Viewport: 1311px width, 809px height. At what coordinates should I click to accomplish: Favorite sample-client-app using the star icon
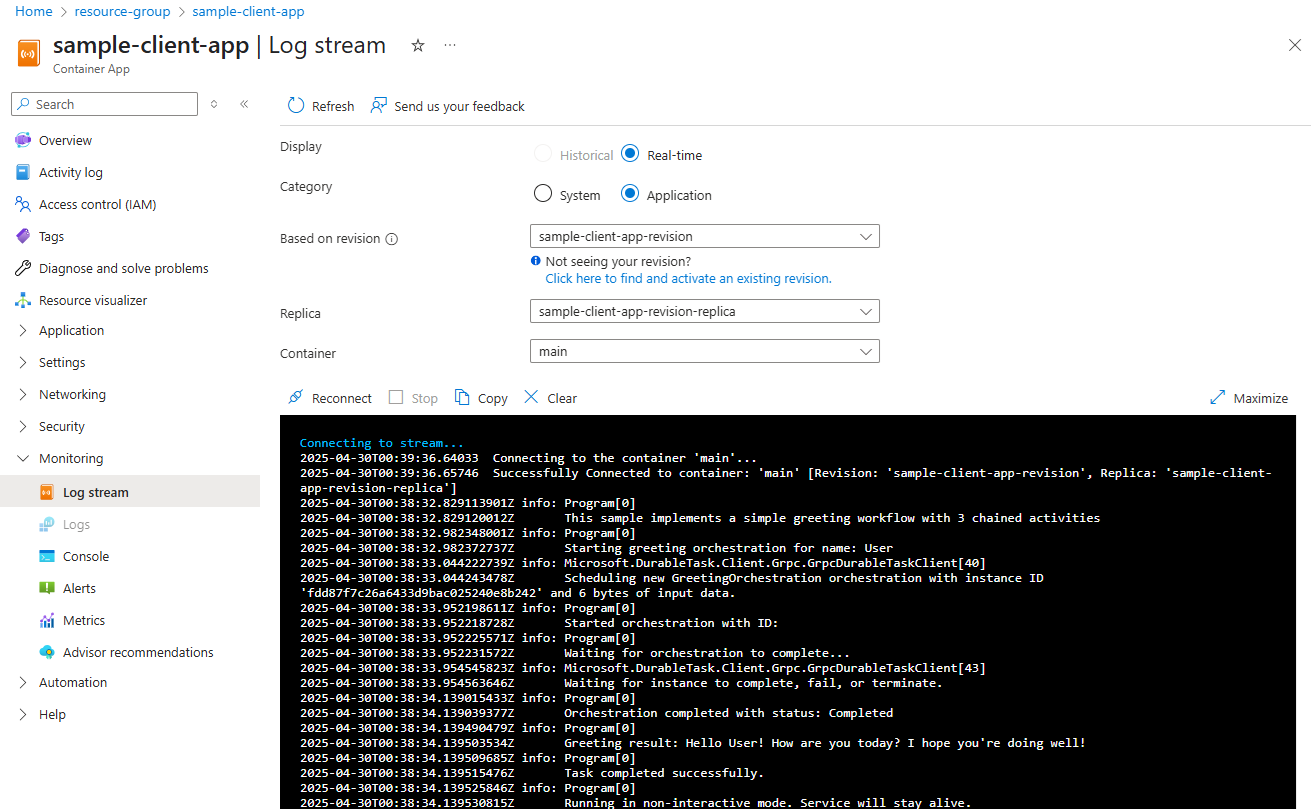click(x=417, y=45)
